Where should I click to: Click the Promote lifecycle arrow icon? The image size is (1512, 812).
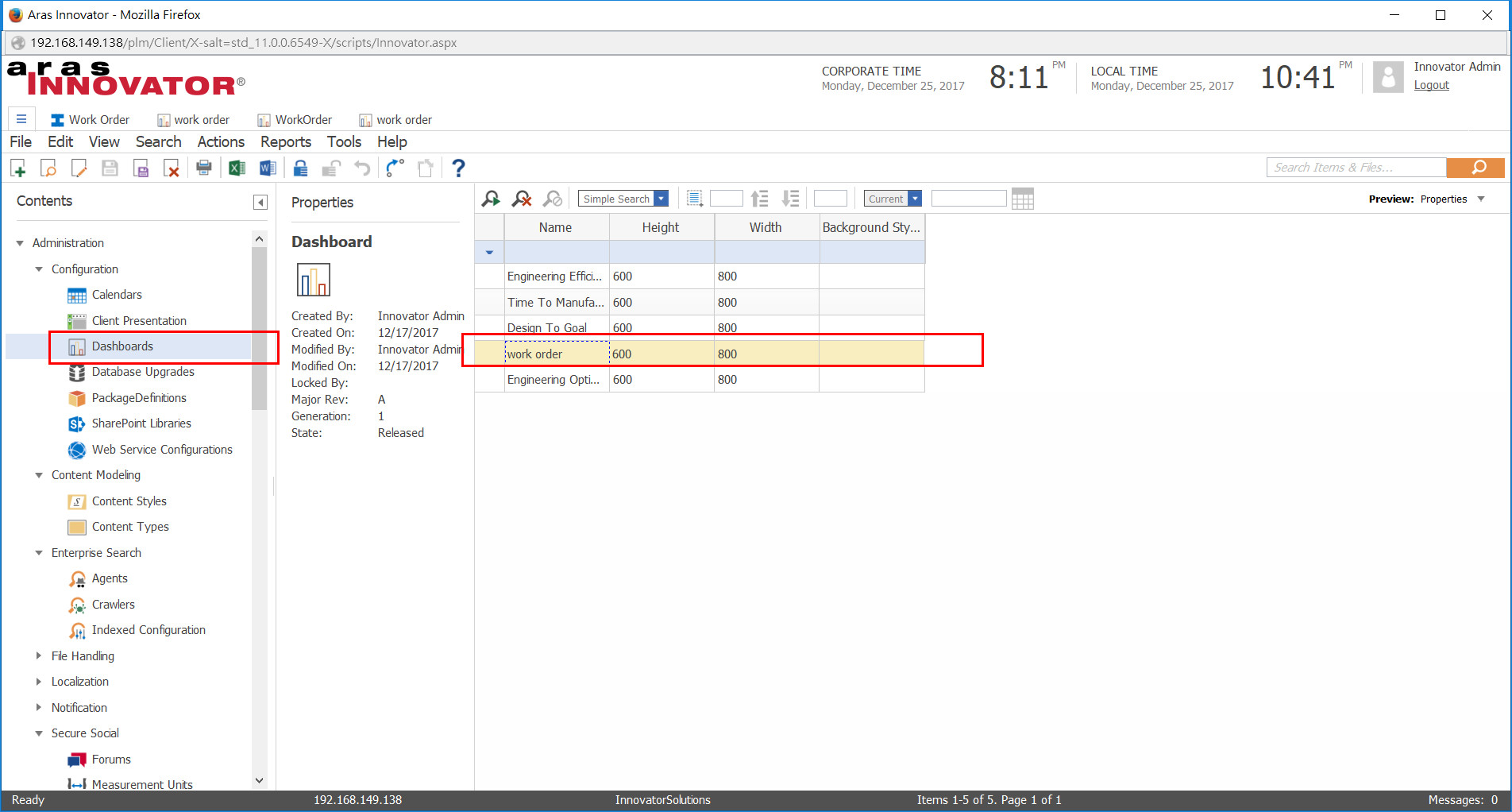(x=395, y=168)
